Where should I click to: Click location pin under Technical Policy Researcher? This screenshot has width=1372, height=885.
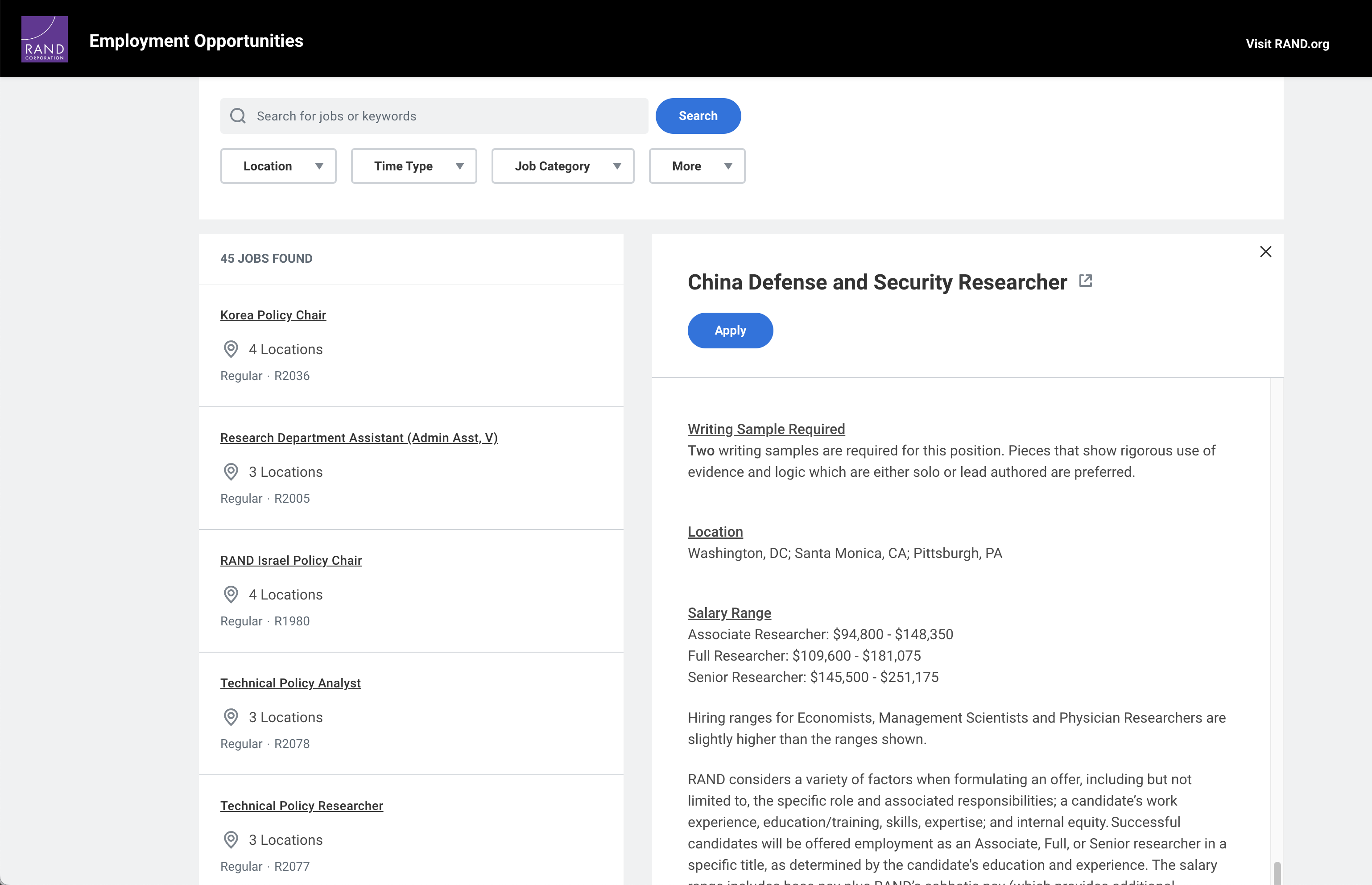tap(231, 840)
